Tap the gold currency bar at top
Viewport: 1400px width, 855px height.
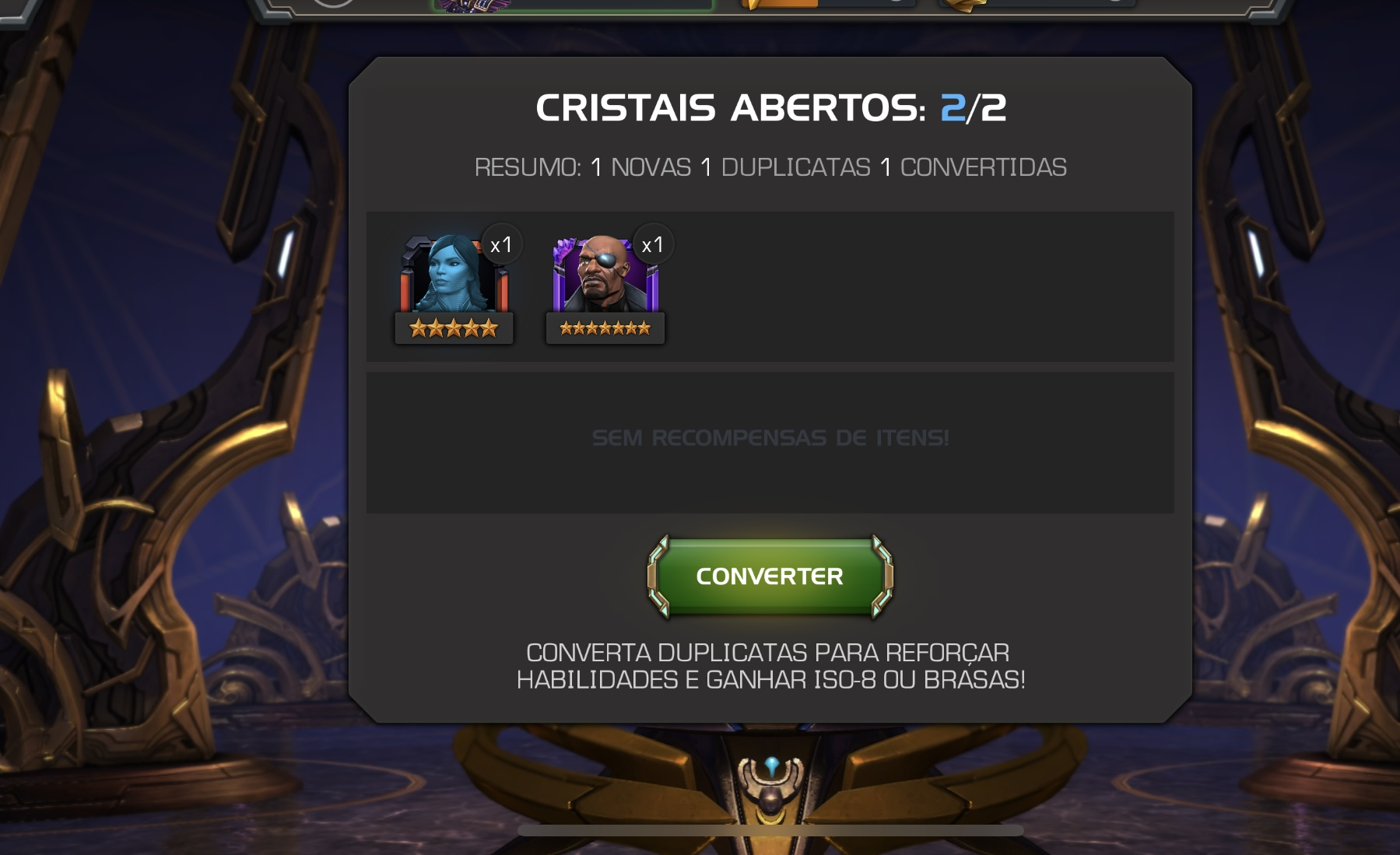(826, 4)
